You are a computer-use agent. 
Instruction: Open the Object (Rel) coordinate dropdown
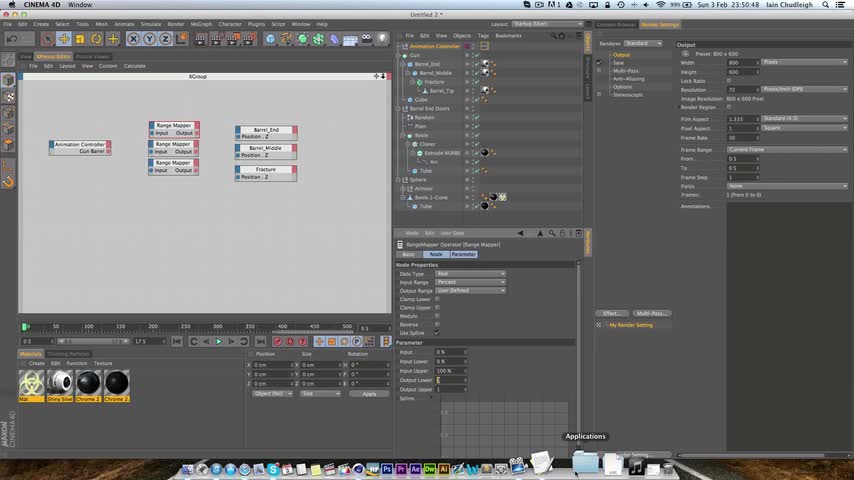tap(273, 393)
